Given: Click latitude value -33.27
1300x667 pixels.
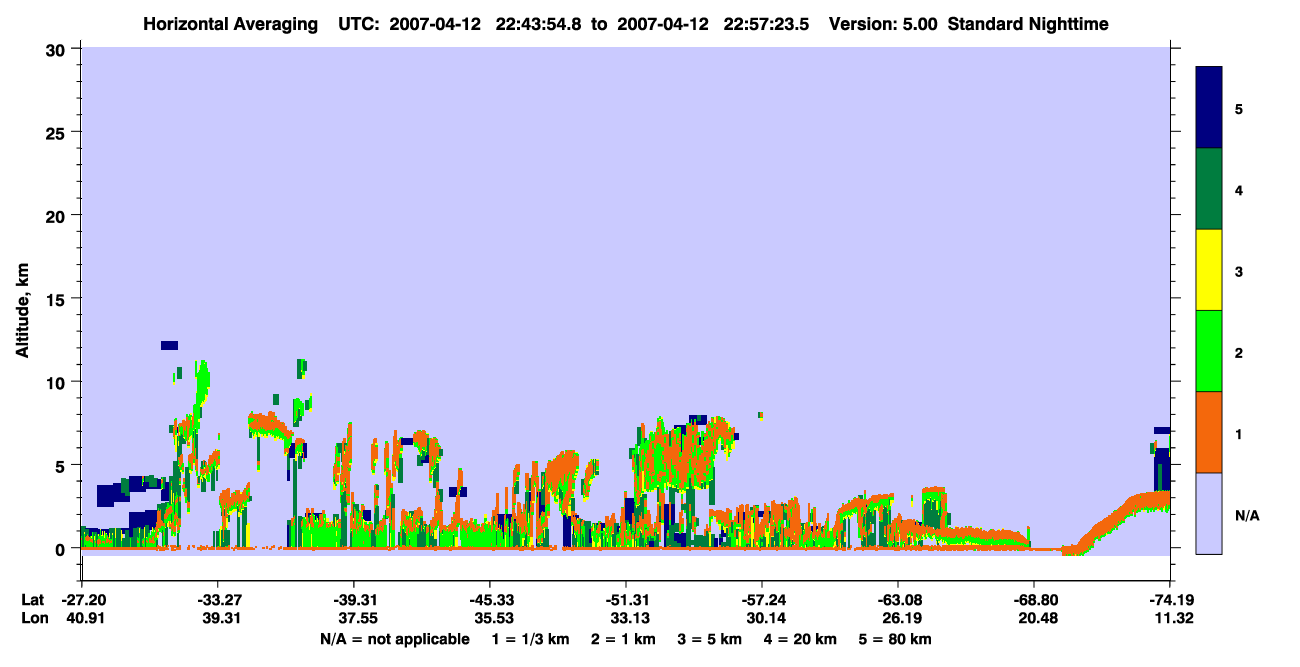Looking at the screenshot, I should [218, 600].
